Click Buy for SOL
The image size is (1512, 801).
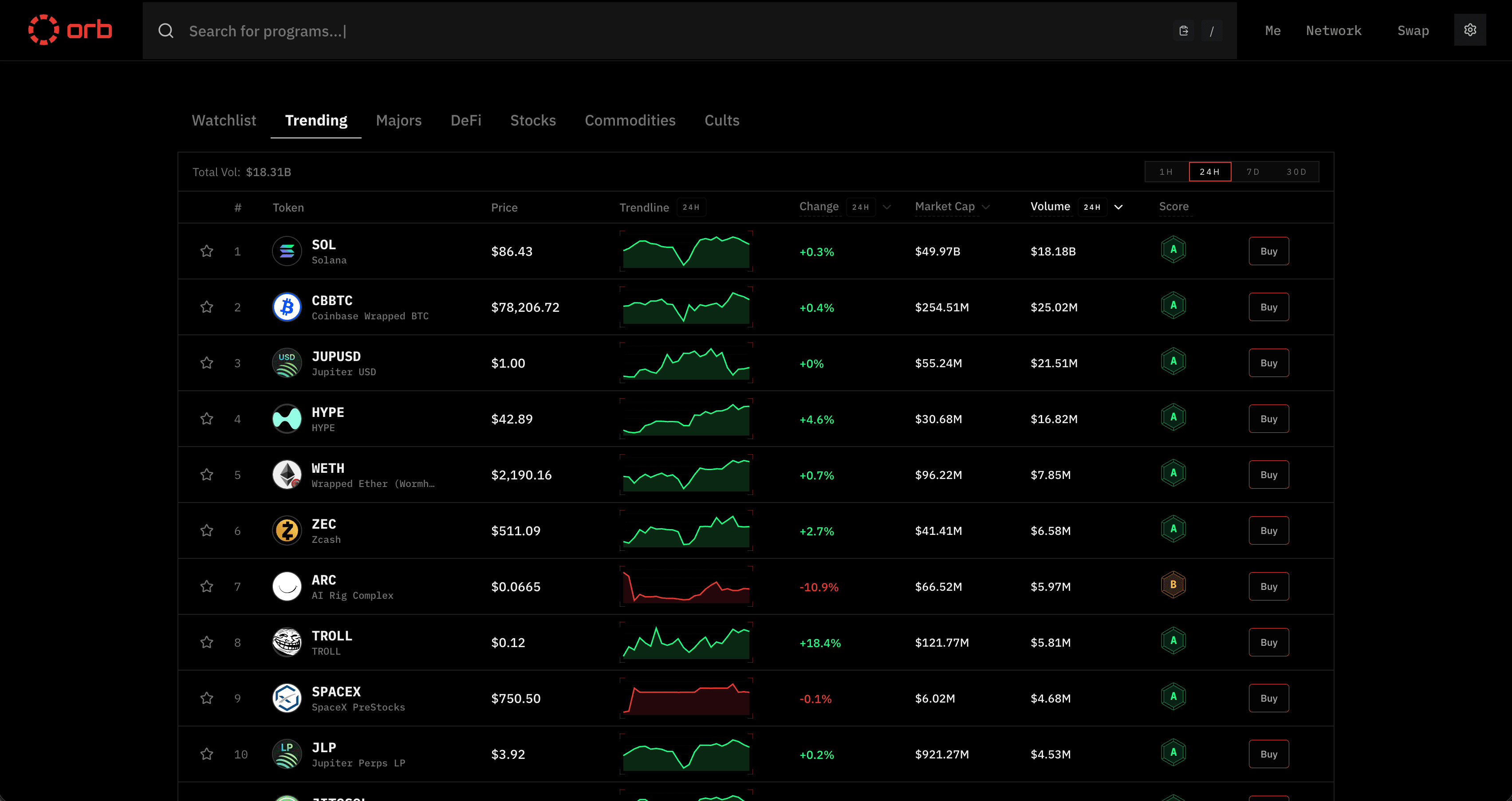point(1269,251)
